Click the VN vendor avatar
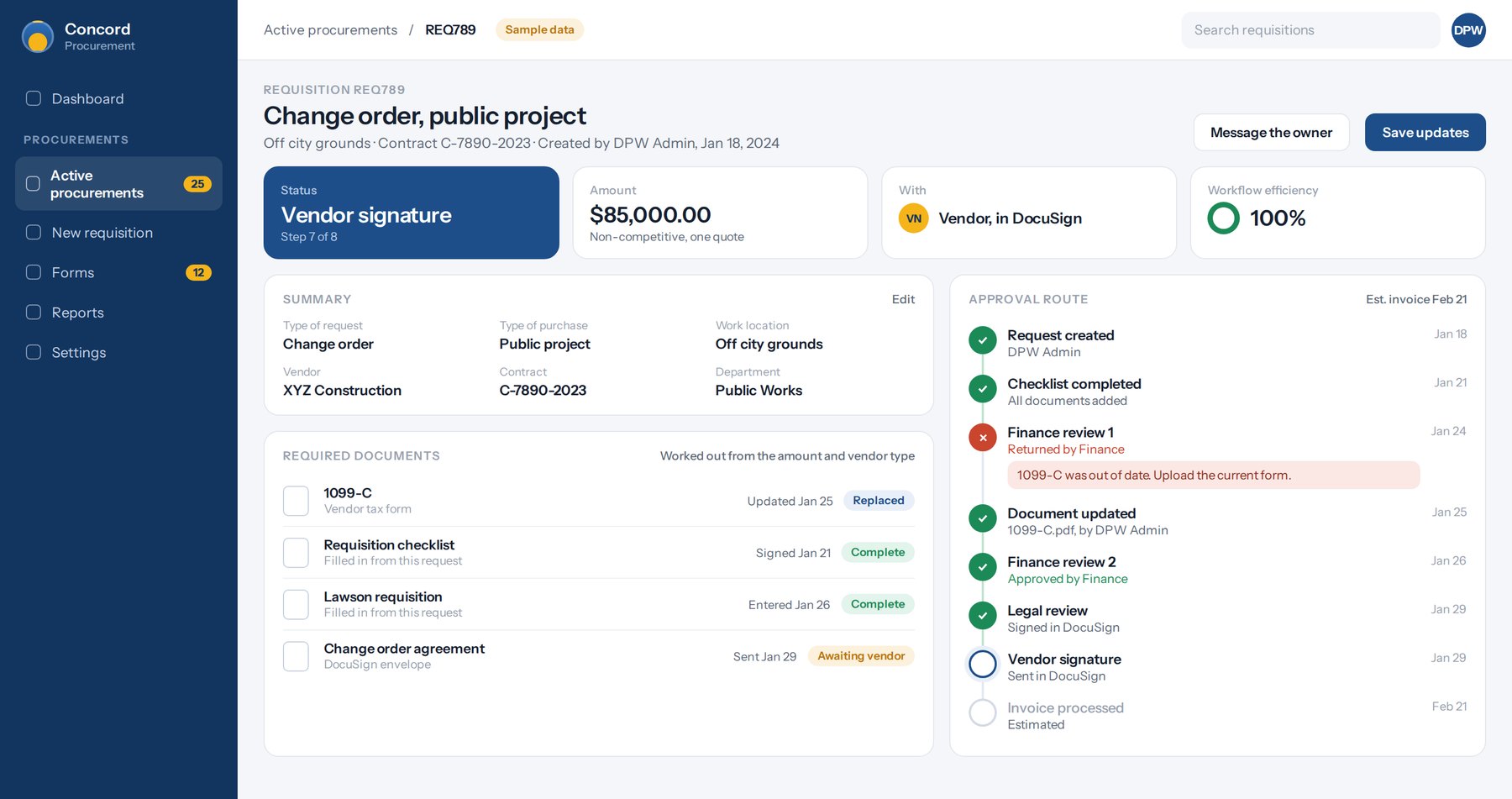Screen dimensions: 1512x799 click(x=914, y=218)
